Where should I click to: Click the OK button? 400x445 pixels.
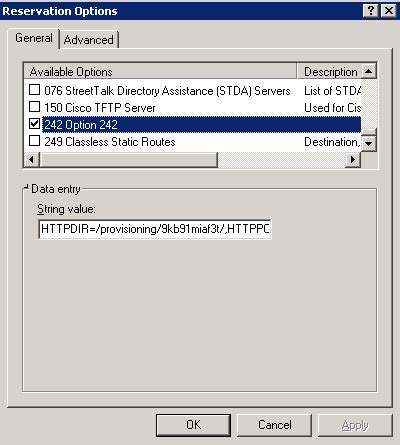pos(193,425)
